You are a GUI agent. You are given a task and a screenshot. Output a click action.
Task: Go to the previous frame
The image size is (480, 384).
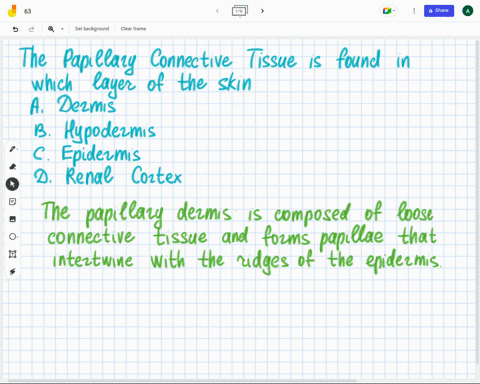pos(217,11)
